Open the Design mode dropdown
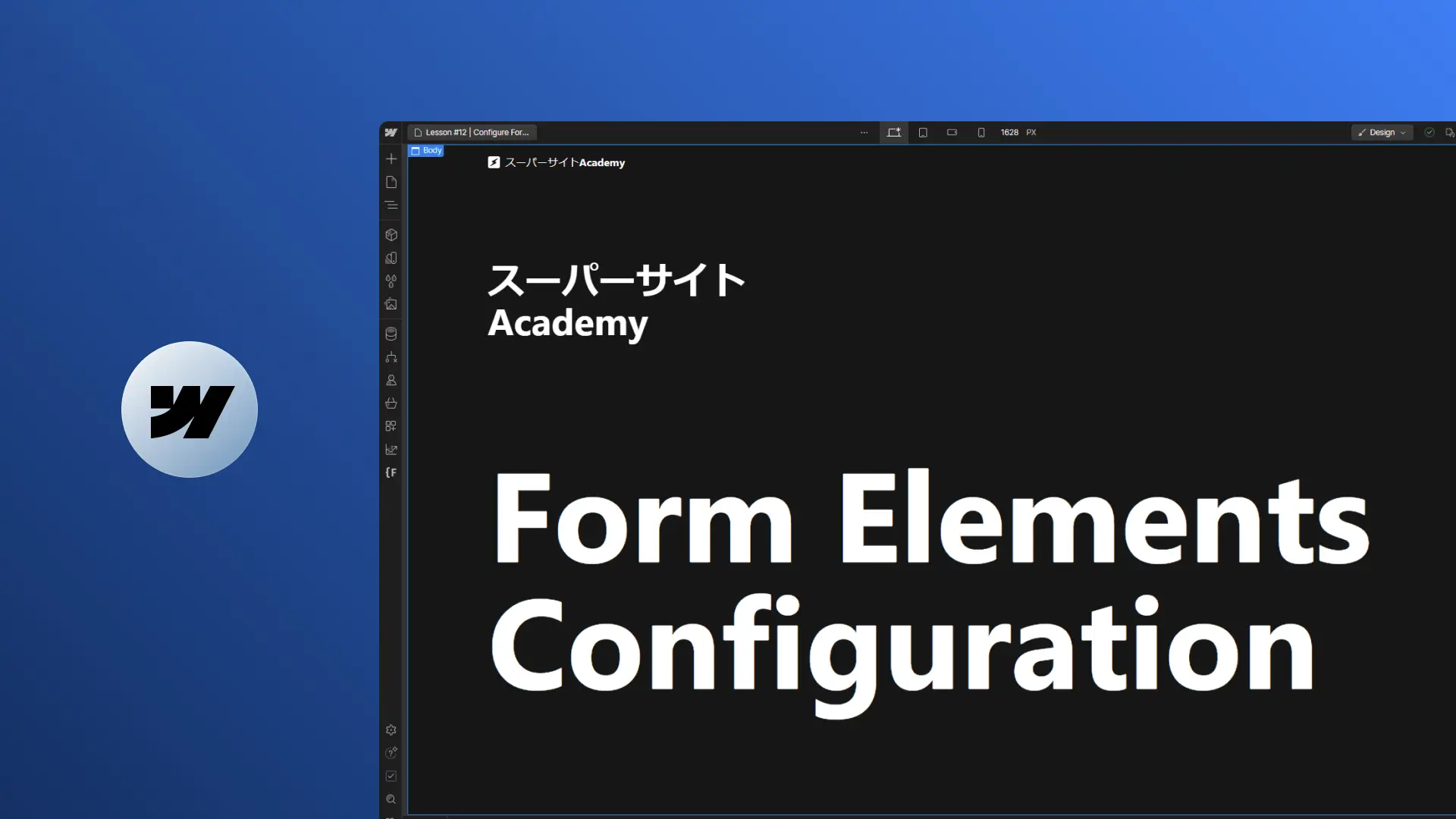 click(x=1382, y=132)
